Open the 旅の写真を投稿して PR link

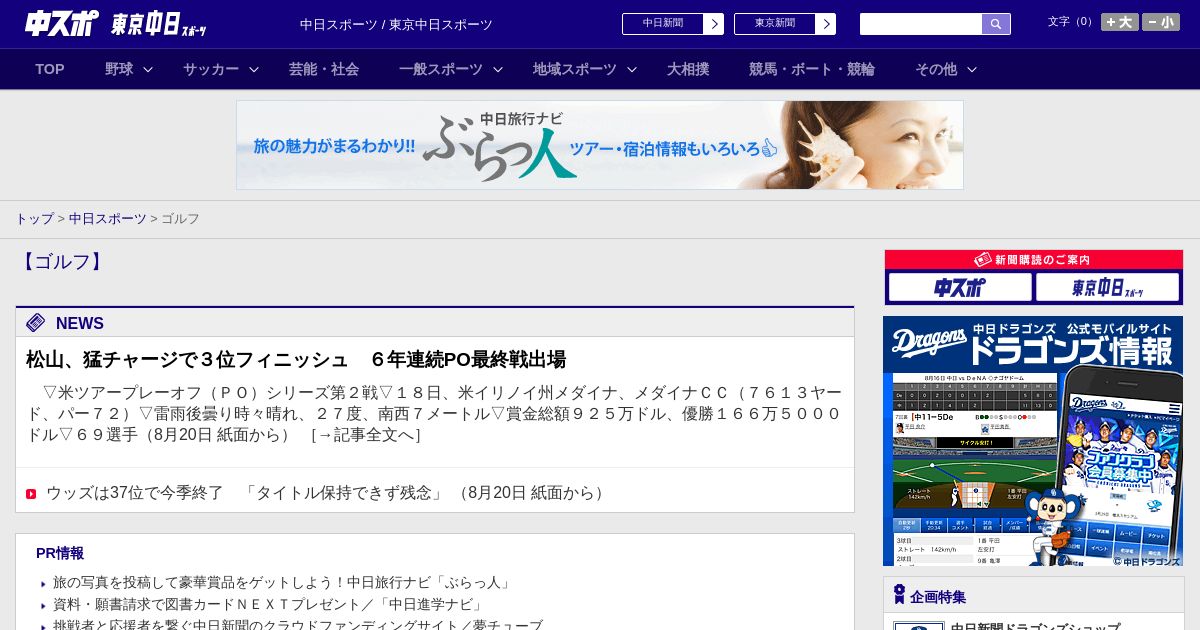pyautogui.click(x=283, y=583)
